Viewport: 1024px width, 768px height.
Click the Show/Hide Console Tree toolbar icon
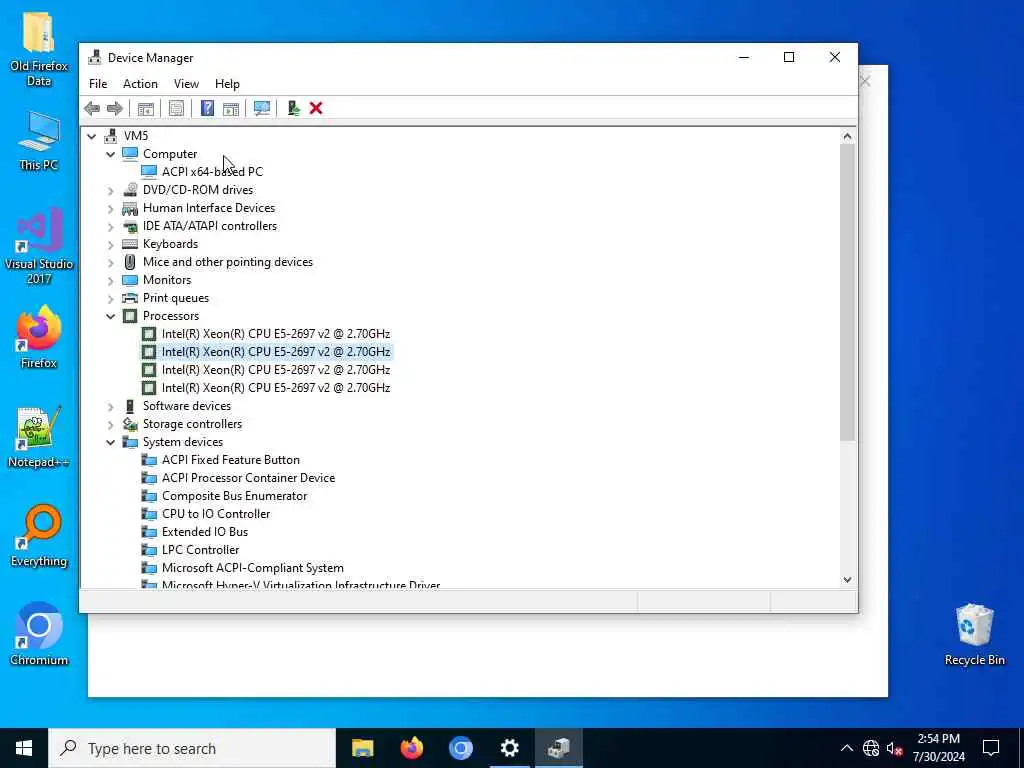point(146,108)
